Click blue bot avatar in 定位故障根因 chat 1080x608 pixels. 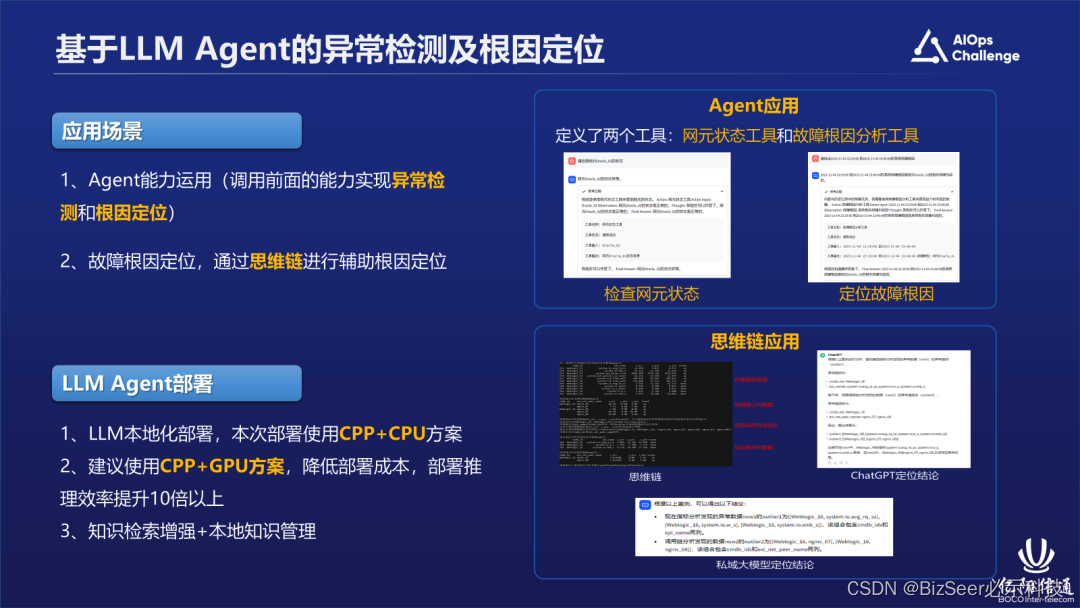[x=816, y=174]
